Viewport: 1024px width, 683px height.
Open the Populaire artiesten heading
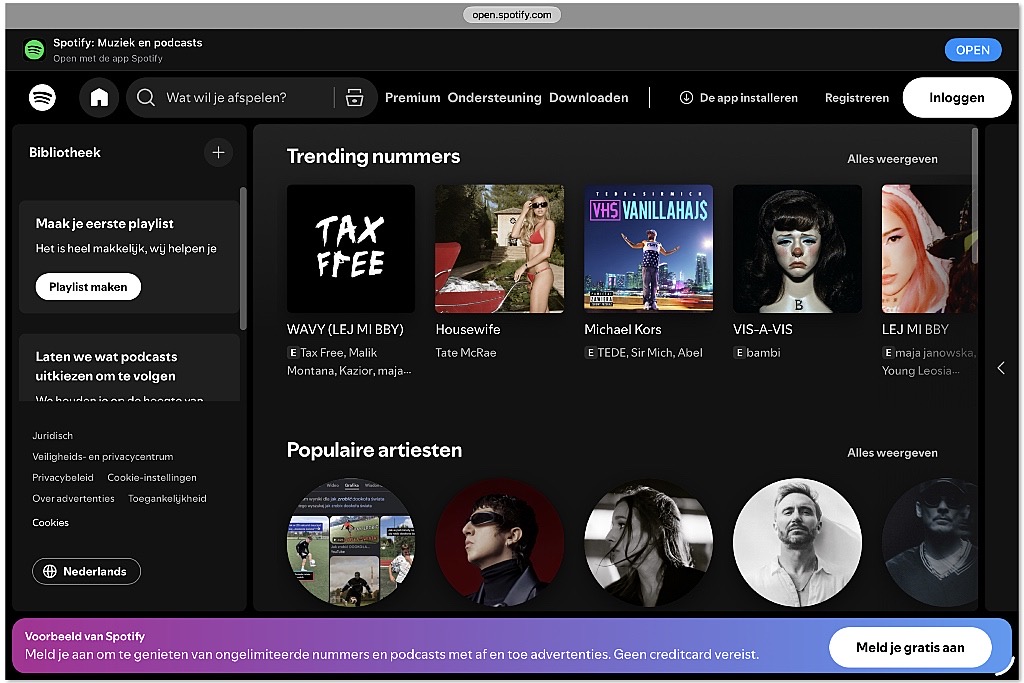pos(374,451)
